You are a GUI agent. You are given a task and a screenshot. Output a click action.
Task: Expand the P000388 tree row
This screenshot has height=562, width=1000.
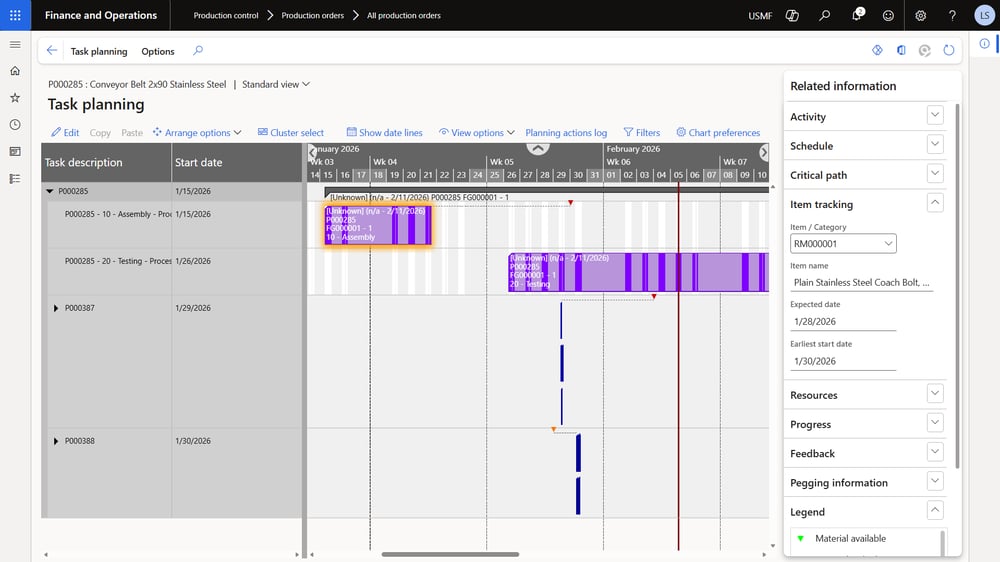[x=55, y=441]
